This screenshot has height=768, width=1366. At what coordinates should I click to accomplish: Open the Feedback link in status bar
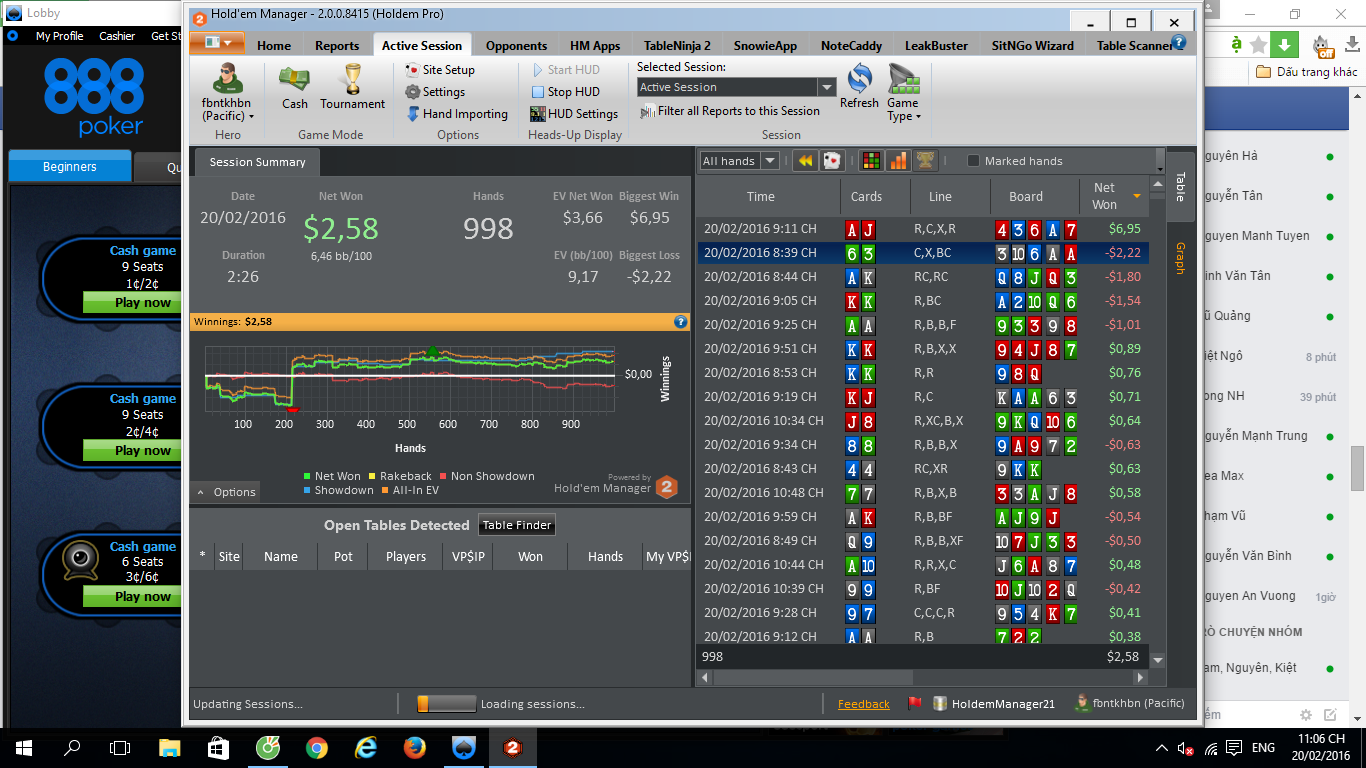863,704
